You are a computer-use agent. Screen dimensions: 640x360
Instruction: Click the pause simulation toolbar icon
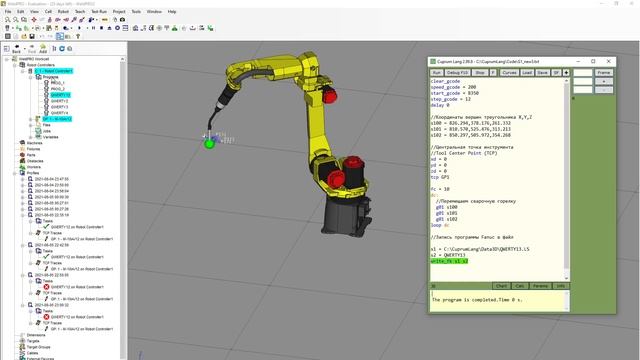coord(93,28)
